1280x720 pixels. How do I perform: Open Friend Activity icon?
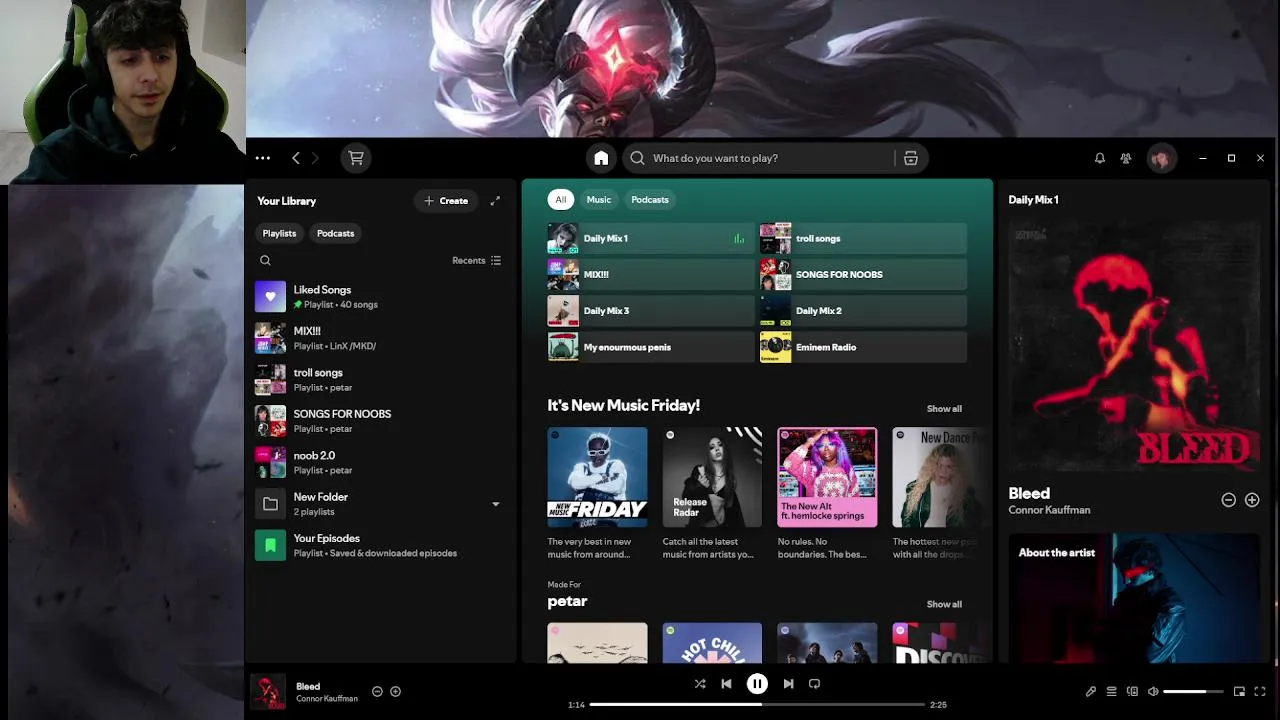[x=1126, y=158]
